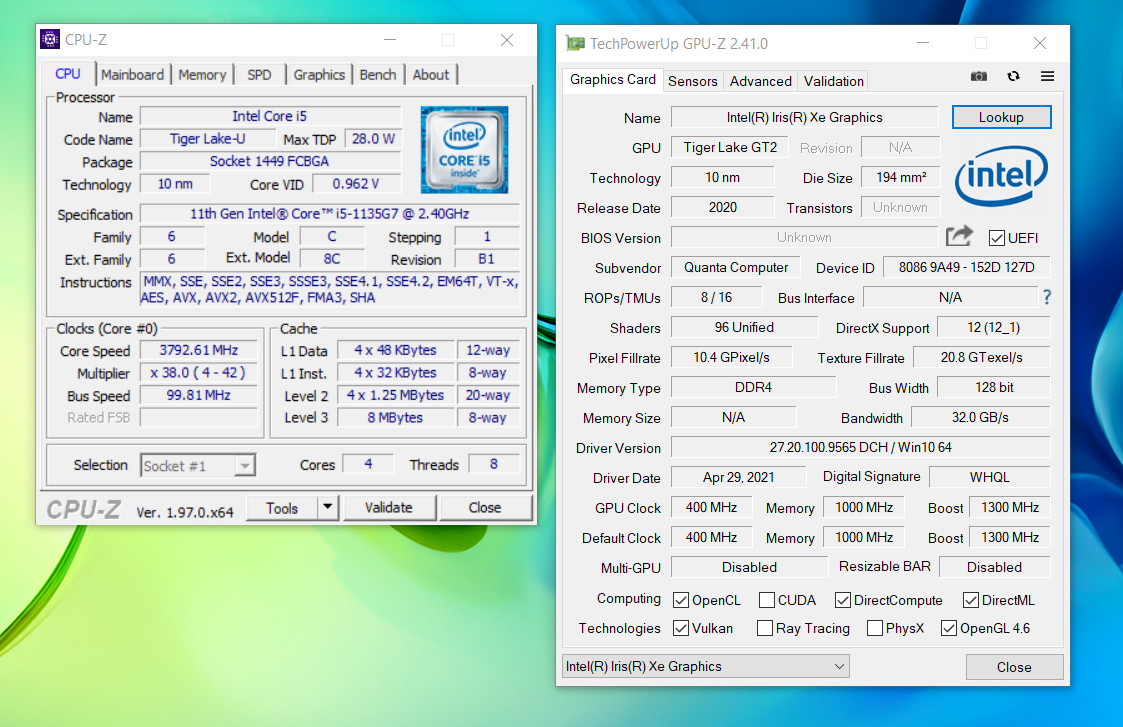Click the BIOS share/export arrow icon
Viewport: 1123px width, 727px height.
click(959, 236)
